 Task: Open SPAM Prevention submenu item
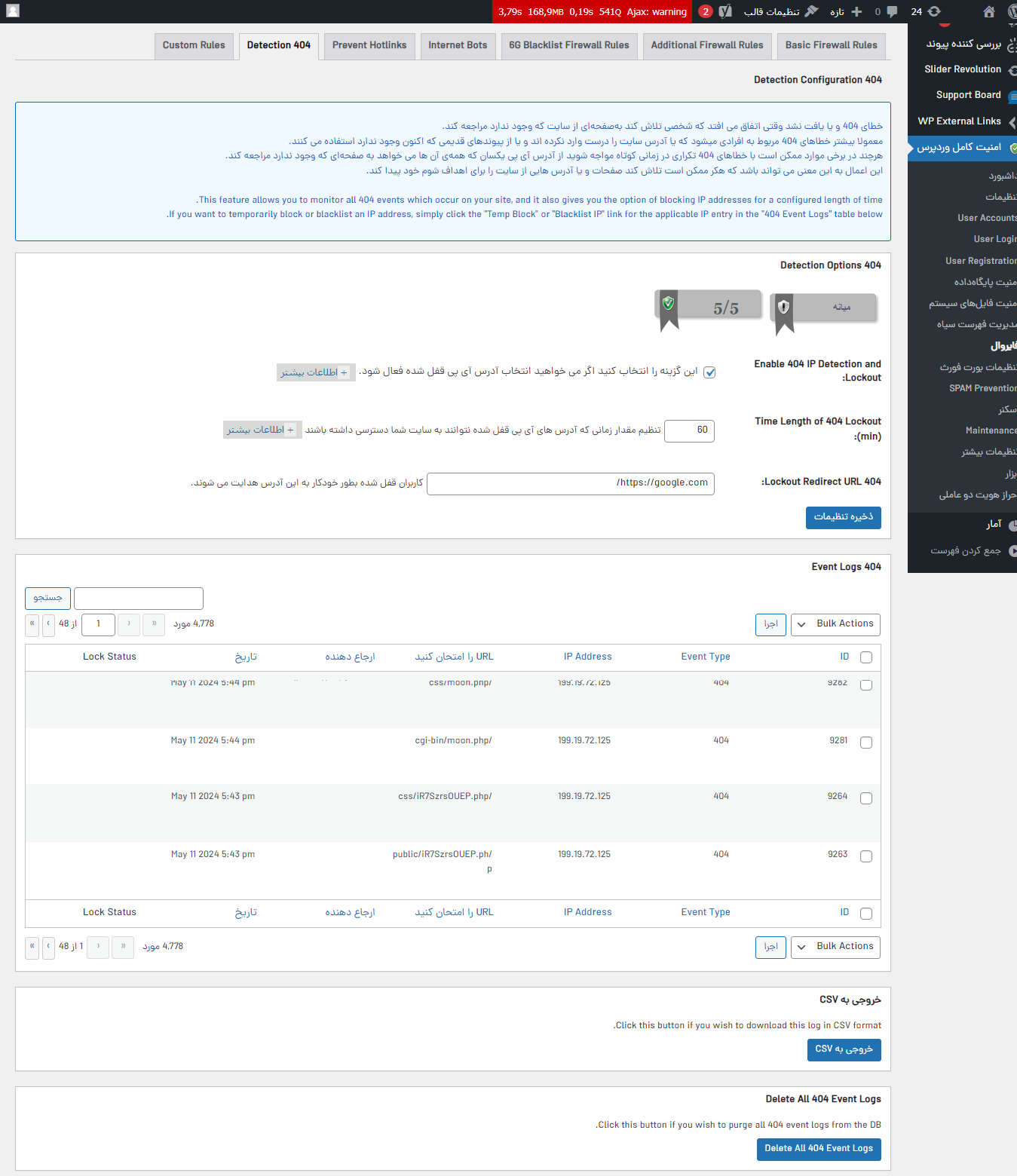pos(982,388)
